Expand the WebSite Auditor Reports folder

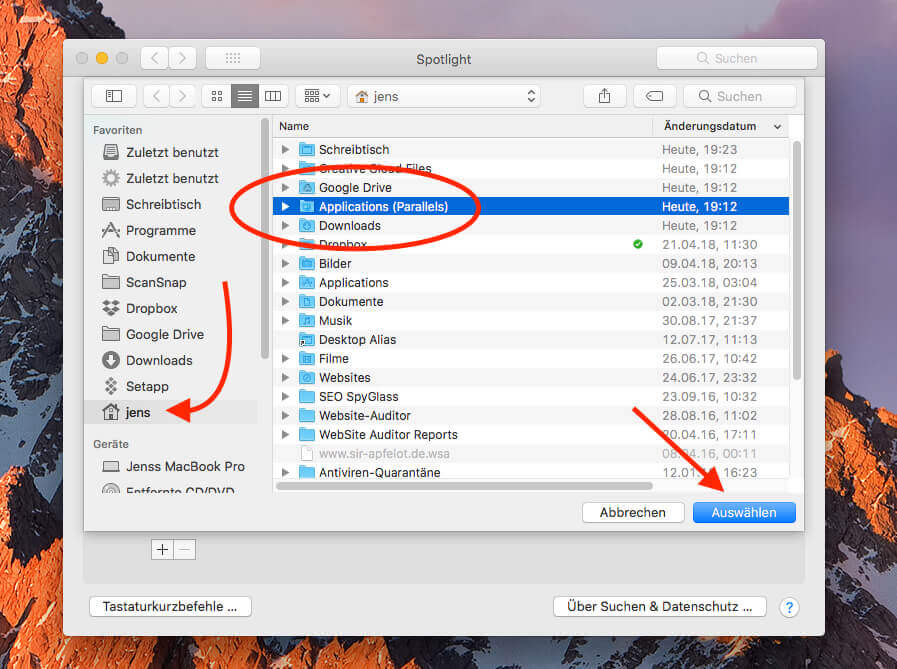(x=285, y=434)
